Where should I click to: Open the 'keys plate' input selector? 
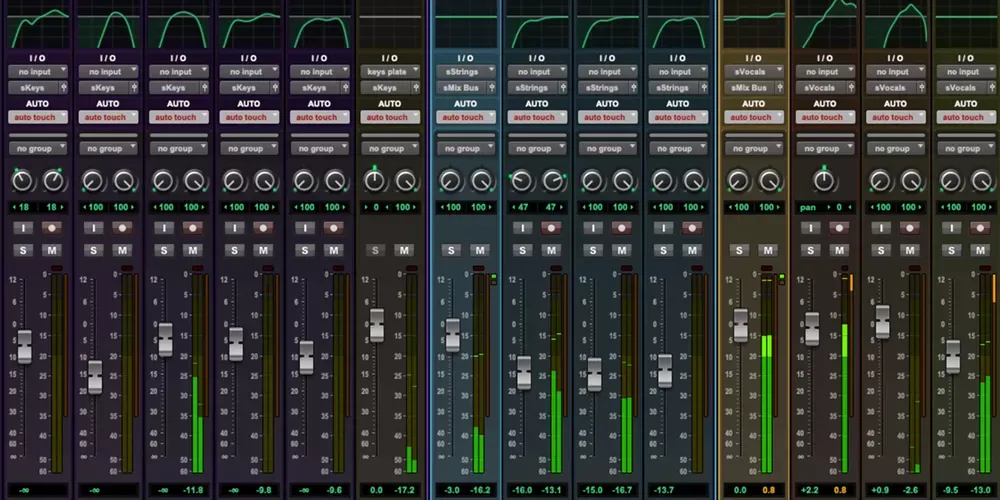click(x=390, y=71)
